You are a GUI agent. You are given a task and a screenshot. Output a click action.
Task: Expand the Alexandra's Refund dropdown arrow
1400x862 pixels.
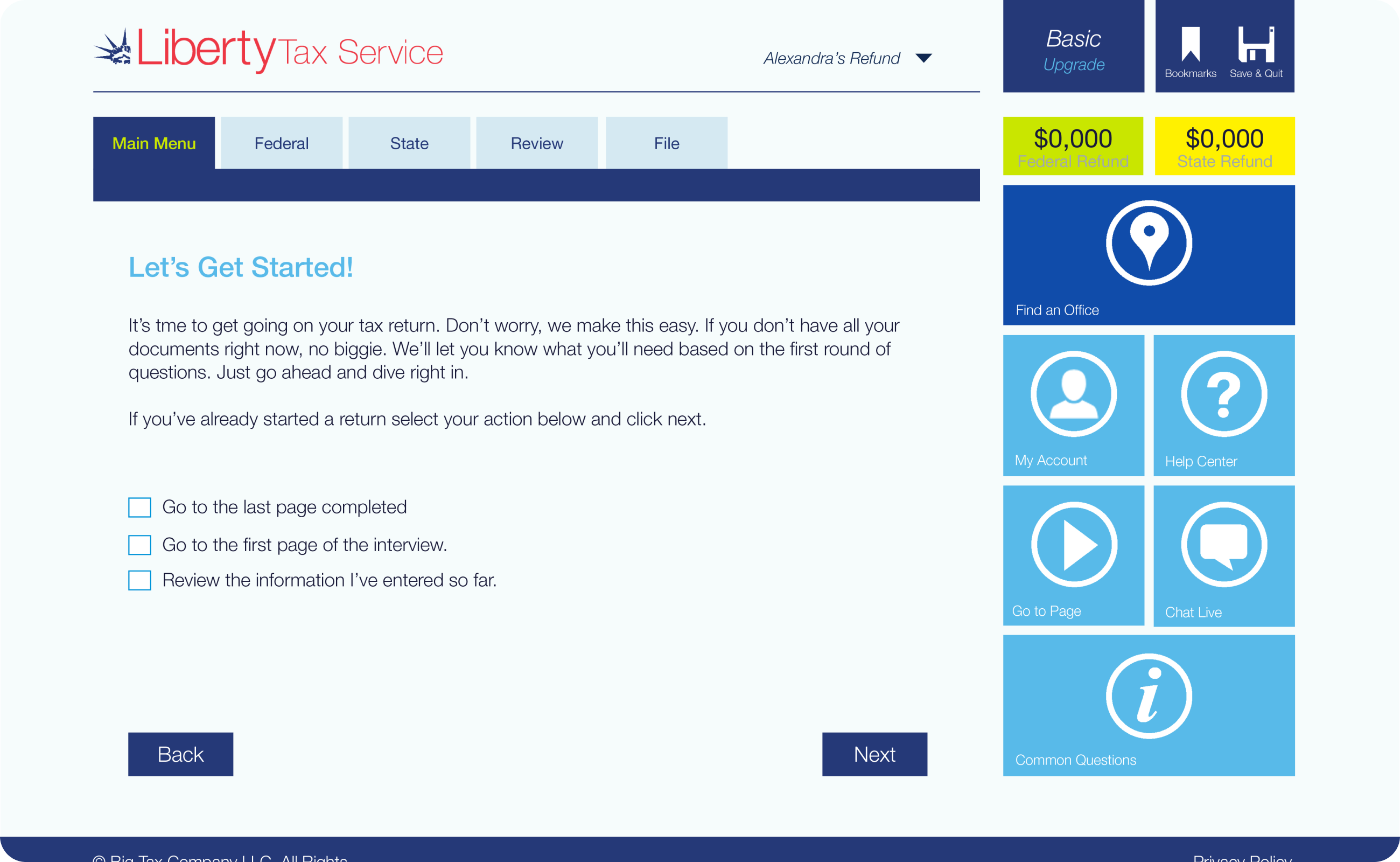[923, 58]
